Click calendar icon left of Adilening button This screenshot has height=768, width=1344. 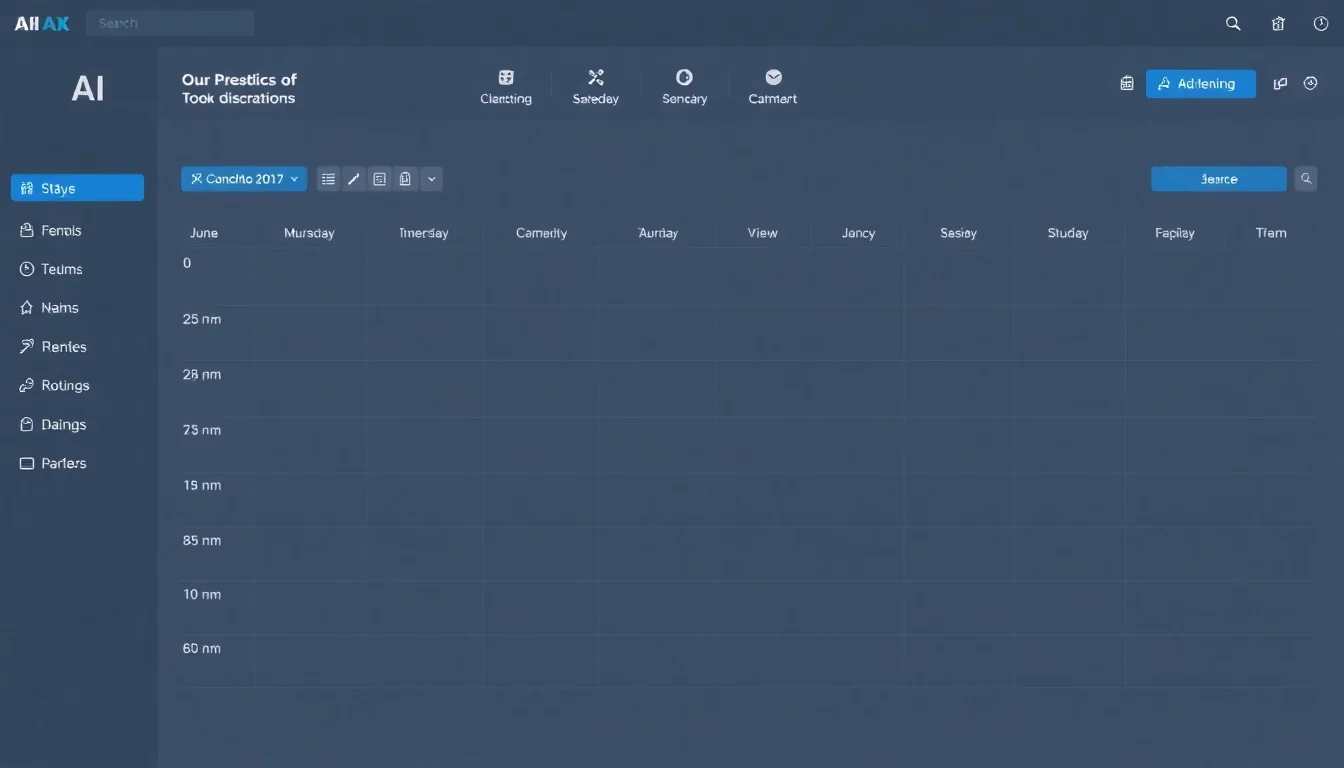[1127, 84]
